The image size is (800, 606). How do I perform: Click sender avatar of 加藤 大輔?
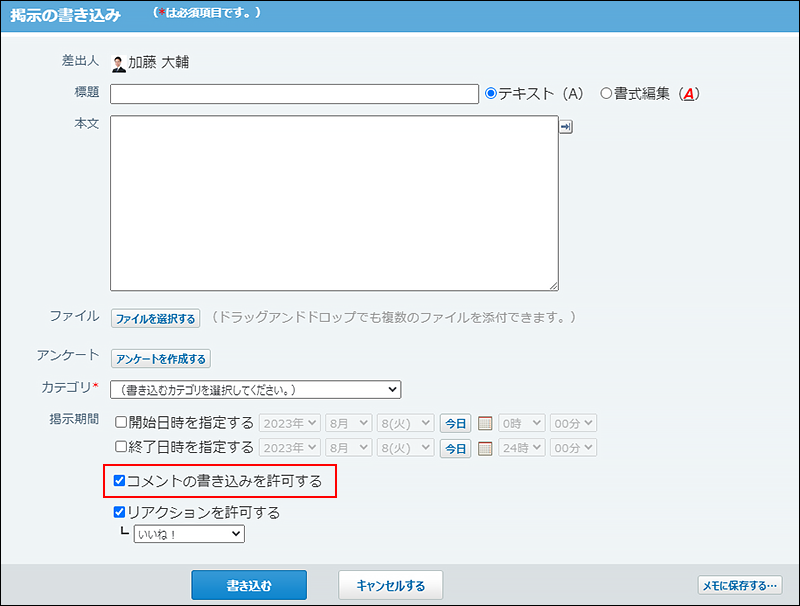pyautogui.click(x=118, y=64)
